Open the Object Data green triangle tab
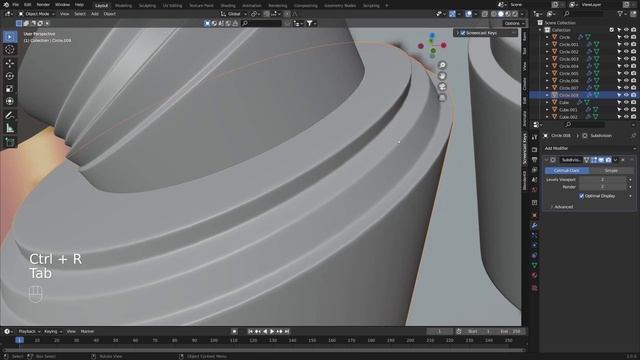This screenshot has width=640, height=360. click(535, 265)
